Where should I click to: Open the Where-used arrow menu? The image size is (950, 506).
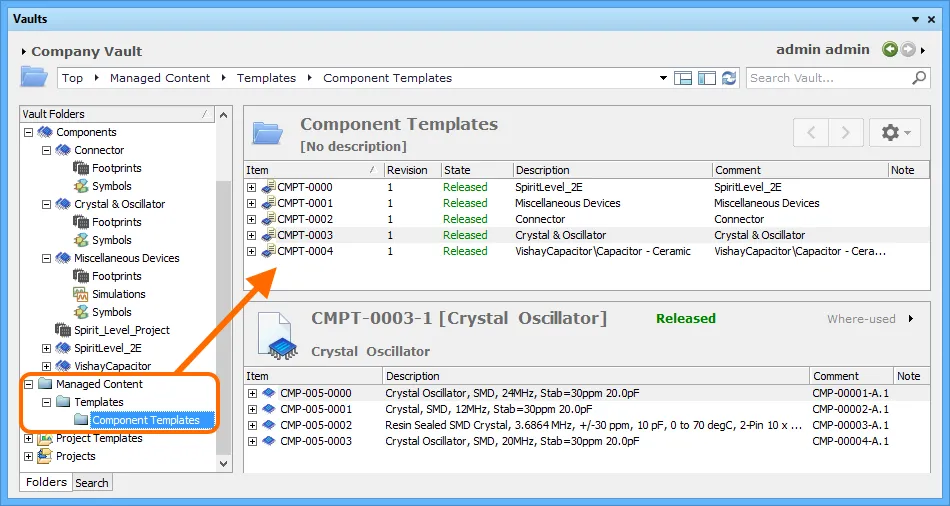pyautogui.click(x=911, y=319)
